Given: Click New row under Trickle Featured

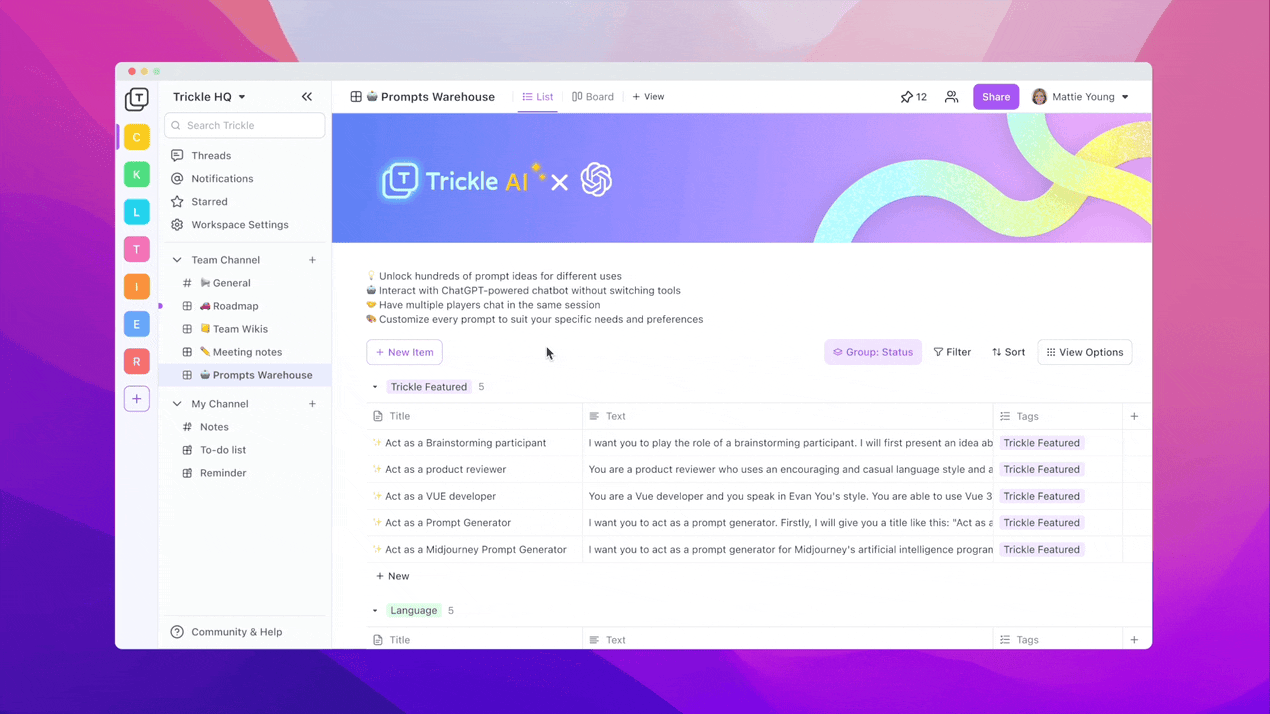Looking at the screenshot, I should tap(392, 576).
